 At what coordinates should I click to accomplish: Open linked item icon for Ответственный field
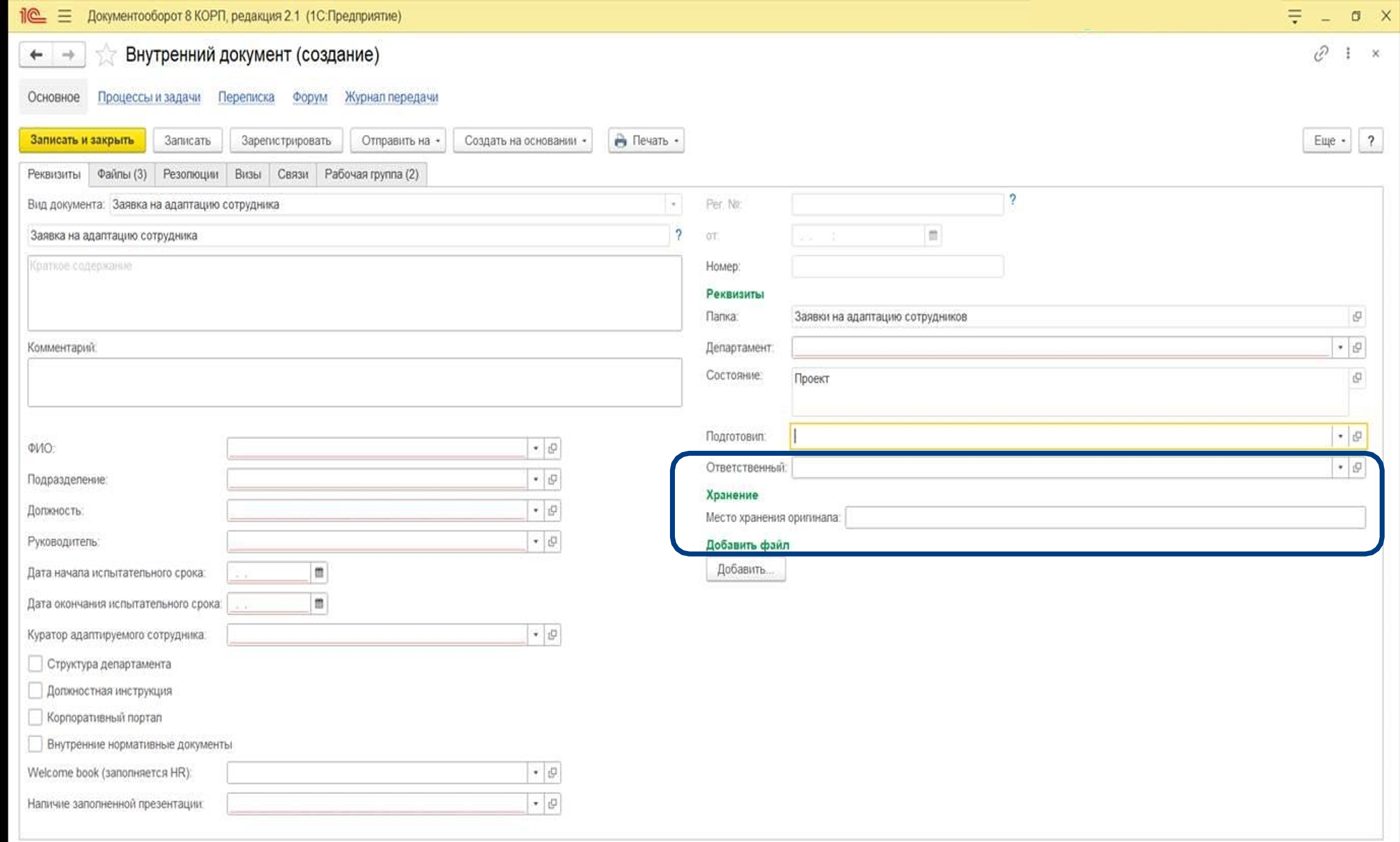click(x=1356, y=468)
